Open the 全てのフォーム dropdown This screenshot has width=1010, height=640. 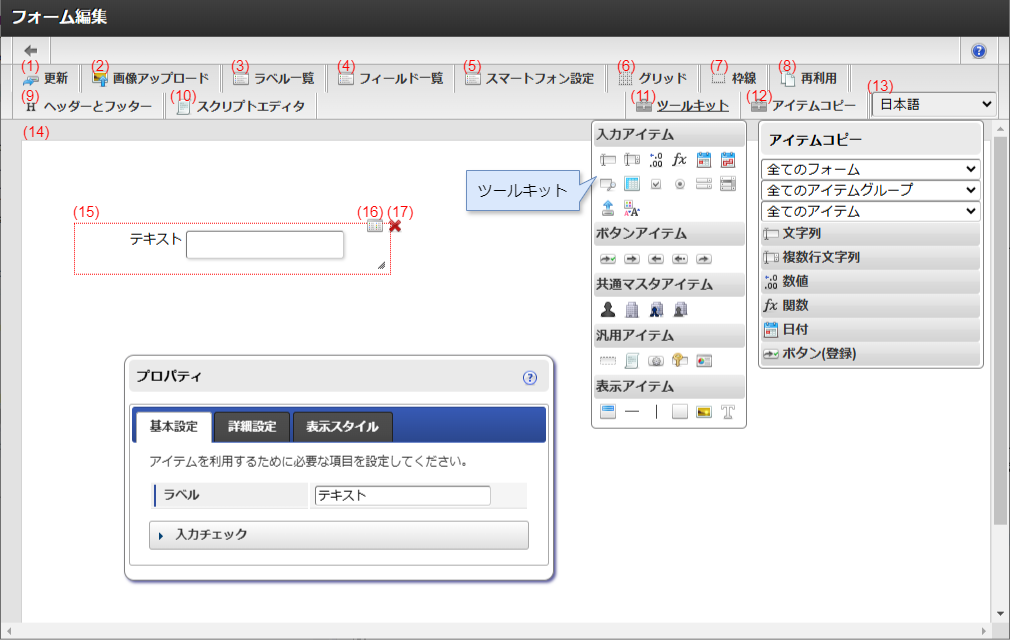871,169
